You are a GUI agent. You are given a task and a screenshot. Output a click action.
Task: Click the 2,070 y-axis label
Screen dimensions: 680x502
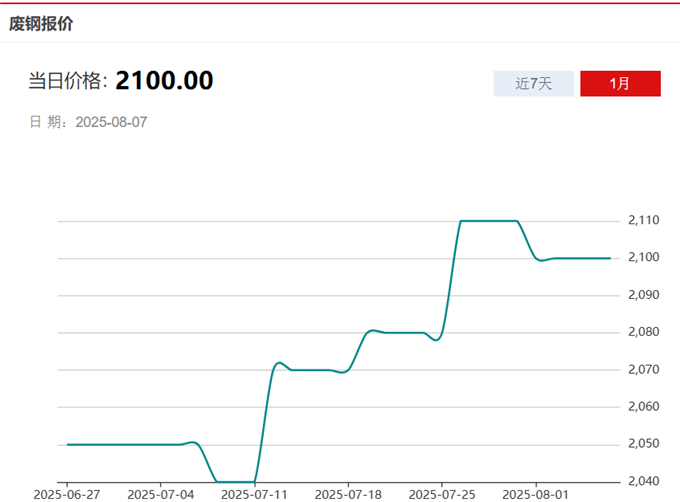(645, 370)
